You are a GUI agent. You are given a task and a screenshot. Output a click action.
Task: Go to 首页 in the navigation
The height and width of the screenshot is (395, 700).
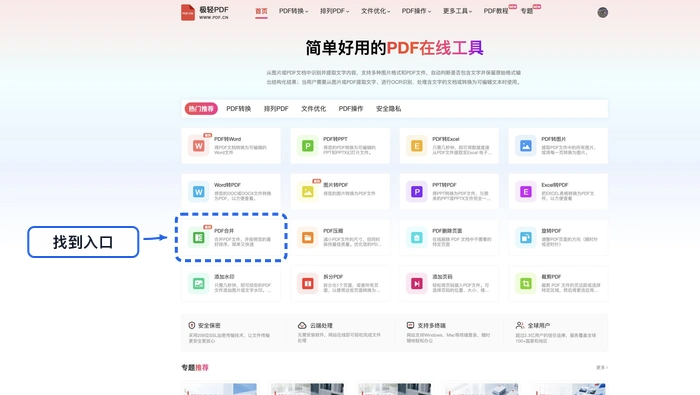261,11
